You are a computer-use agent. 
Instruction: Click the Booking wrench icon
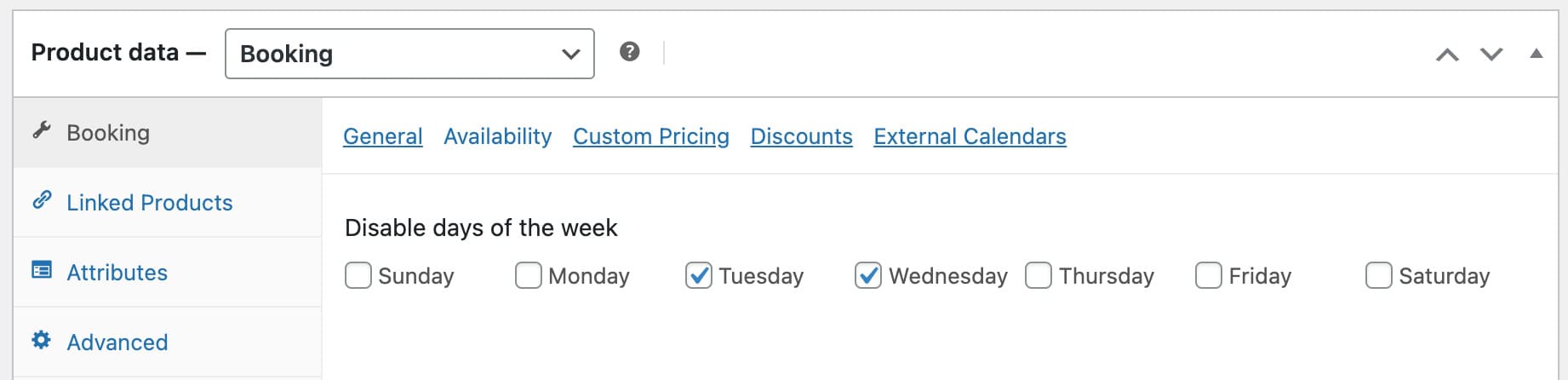point(42,130)
